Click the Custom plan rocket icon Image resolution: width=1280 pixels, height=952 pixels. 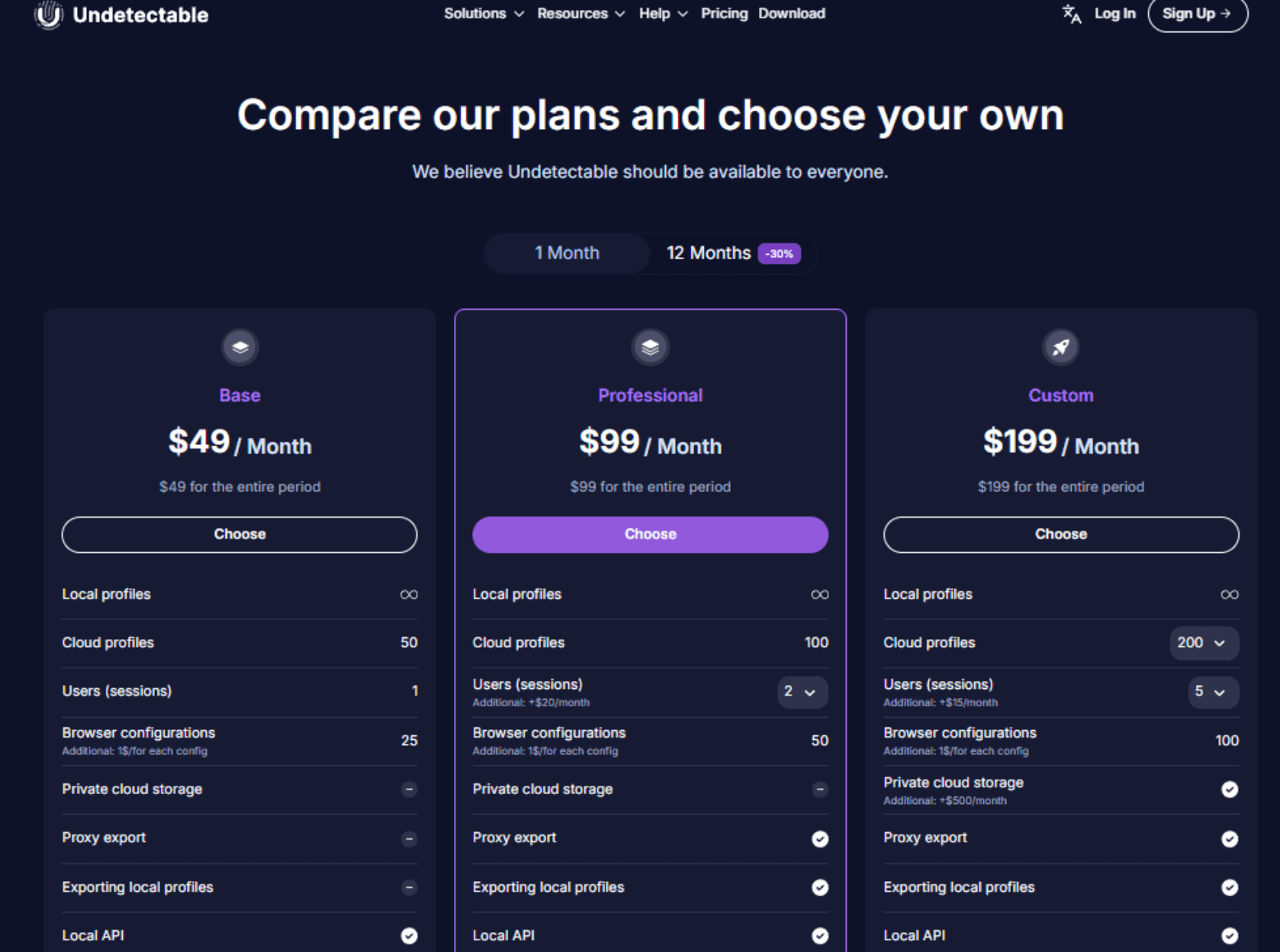click(1060, 347)
